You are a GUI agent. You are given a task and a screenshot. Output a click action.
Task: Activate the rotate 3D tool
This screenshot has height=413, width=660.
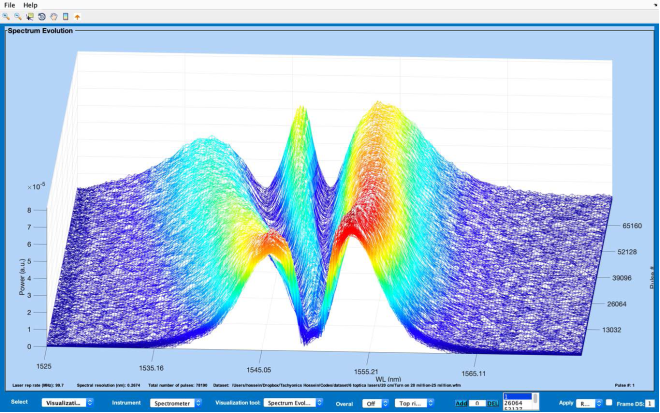(41, 17)
